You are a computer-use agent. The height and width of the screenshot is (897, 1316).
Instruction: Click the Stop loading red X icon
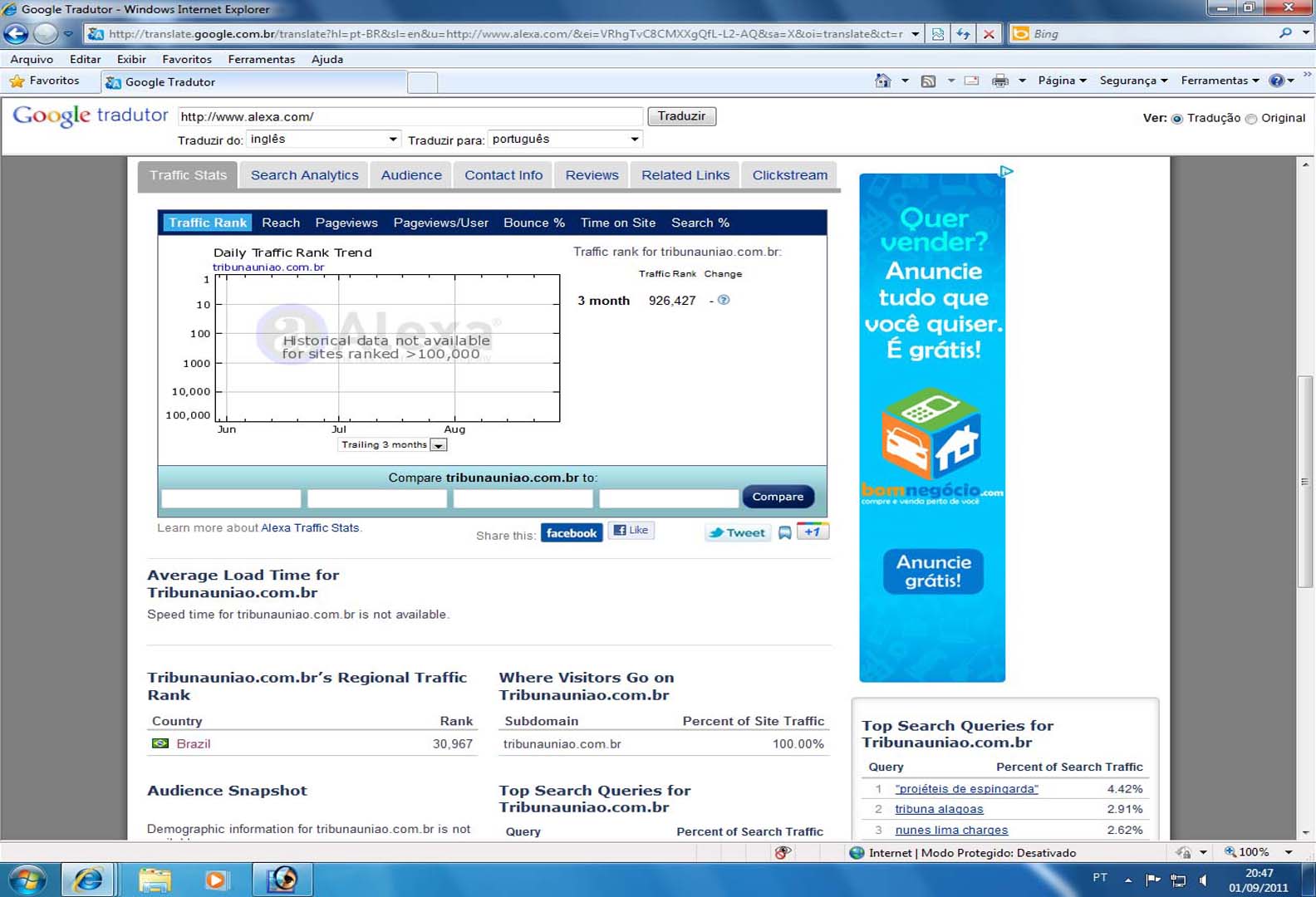(989, 34)
